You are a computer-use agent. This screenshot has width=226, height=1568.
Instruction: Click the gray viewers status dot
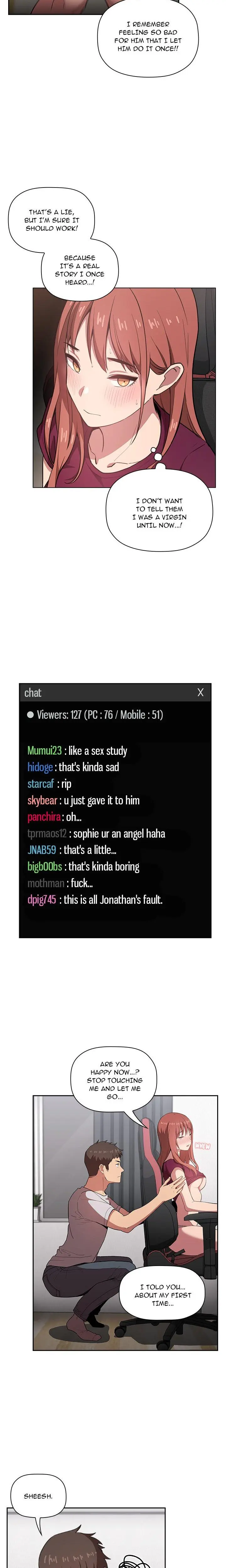(30, 715)
